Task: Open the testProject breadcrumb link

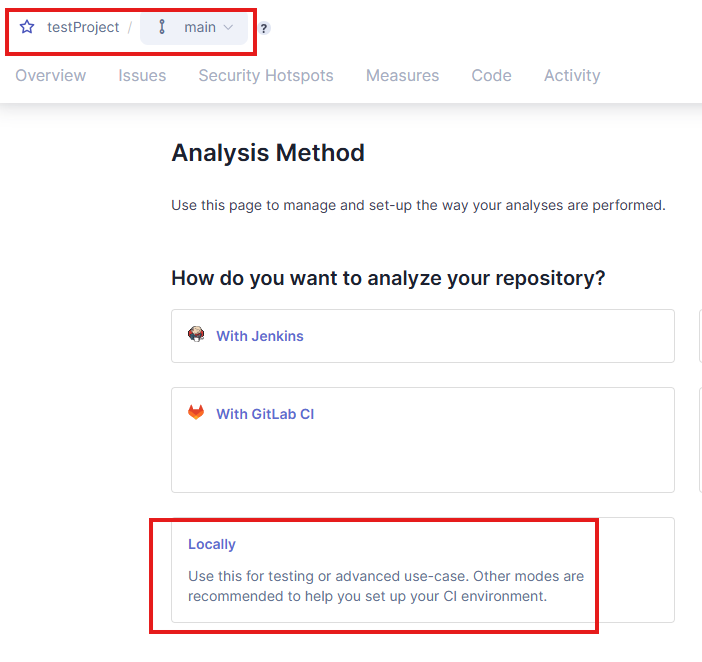Action: [x=83, y=27]
